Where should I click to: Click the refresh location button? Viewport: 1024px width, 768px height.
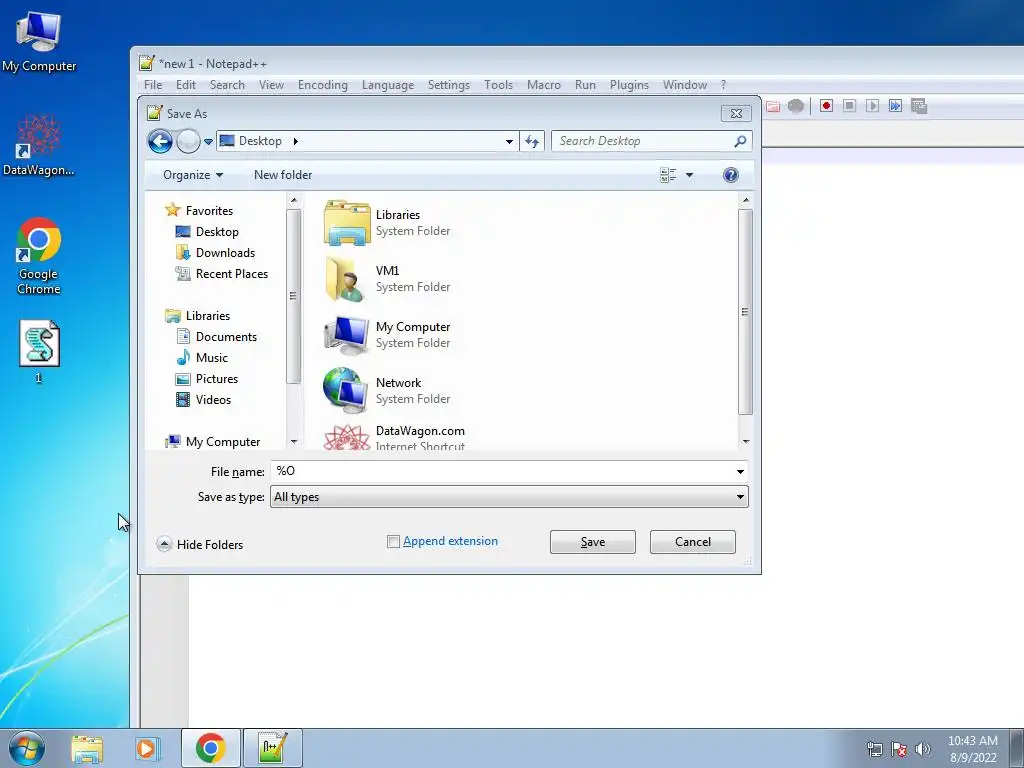click(532, 141)
